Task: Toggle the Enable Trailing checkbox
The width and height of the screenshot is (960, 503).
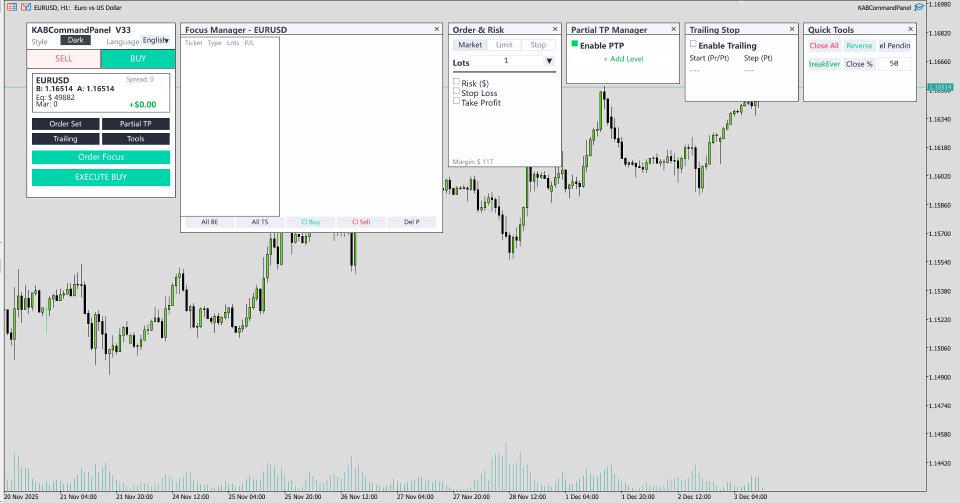Action: [693, 44]
